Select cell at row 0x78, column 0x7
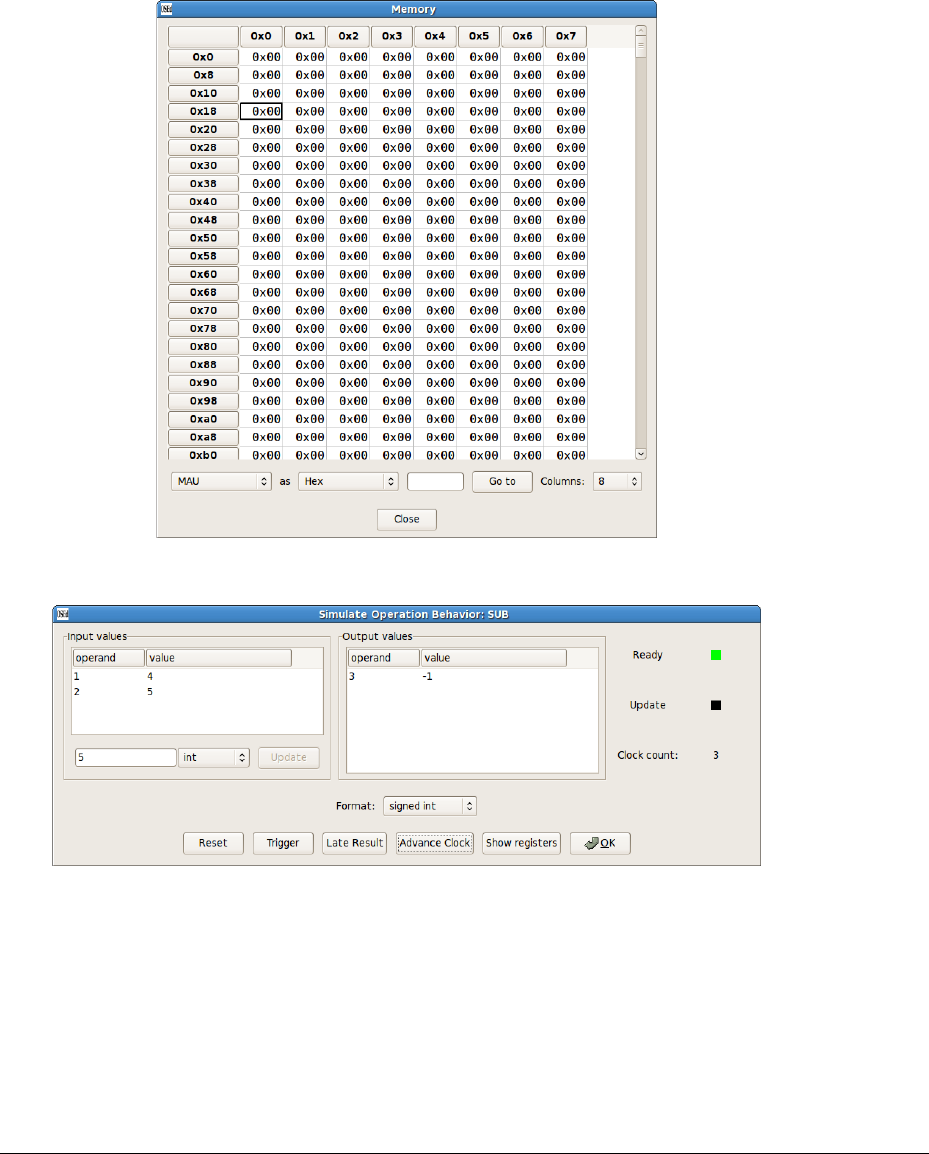The width and height of the screenshot is (929, 1154). pyautogui.click(x=565, y=328)
